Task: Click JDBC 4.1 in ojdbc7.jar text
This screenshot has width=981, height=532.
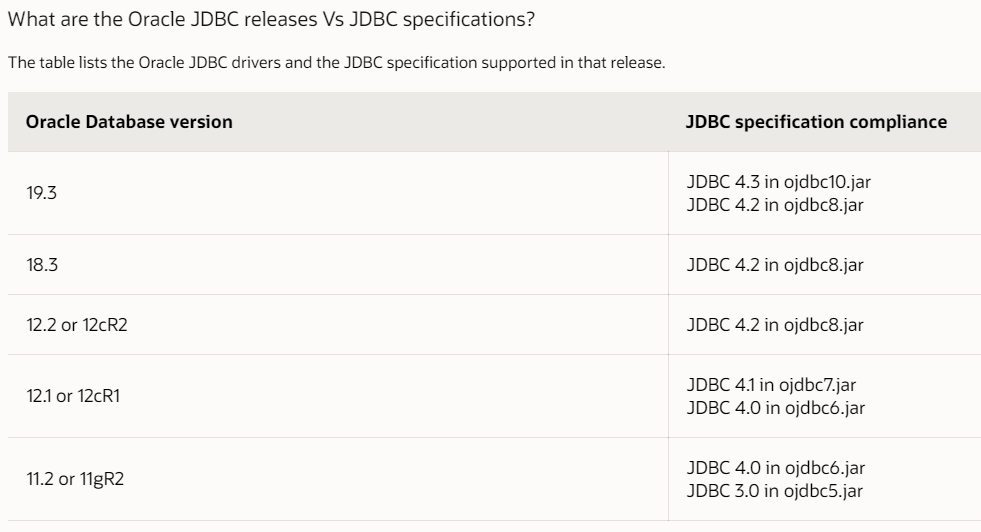Action: [771, 384]
